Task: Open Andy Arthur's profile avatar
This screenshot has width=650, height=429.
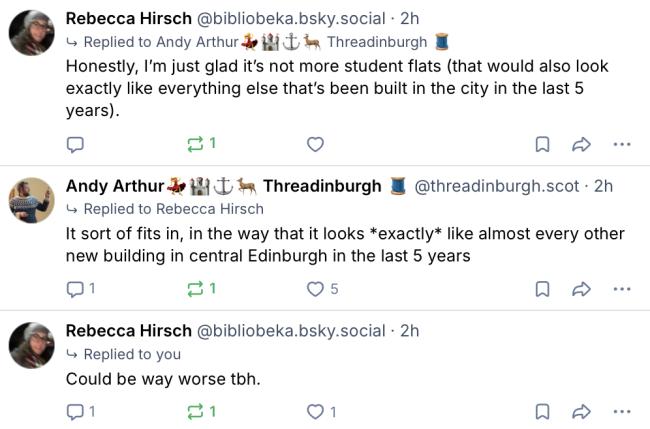Action: pos(31,200)
